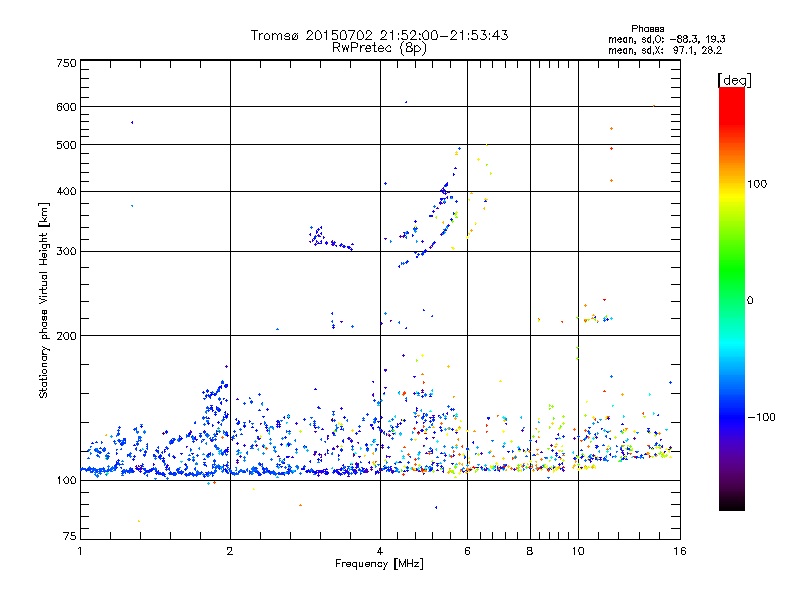
Task: Click the y-axis label '400'
Action: coord(67,191)
